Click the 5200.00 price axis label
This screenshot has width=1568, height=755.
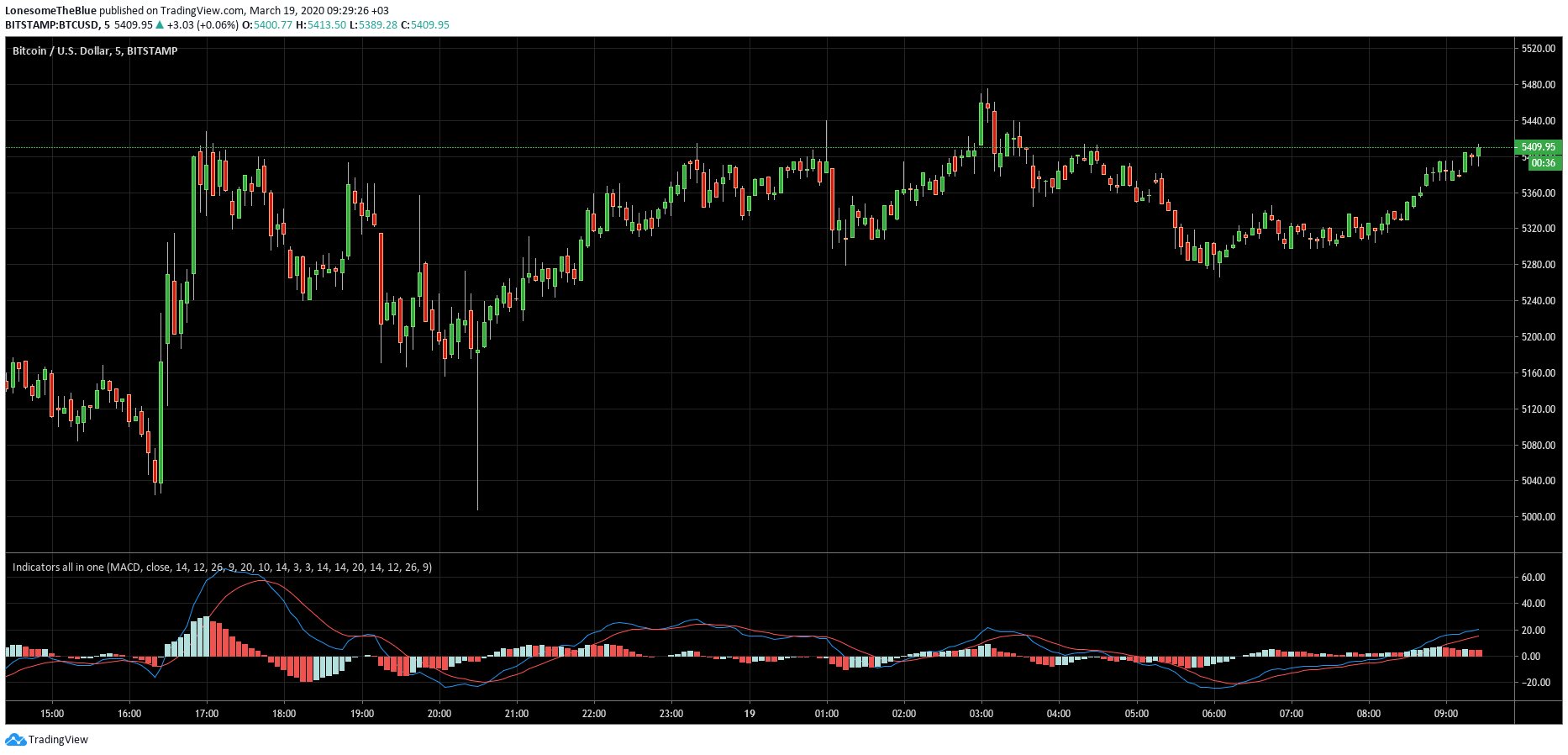click(x=1539, y=337)
